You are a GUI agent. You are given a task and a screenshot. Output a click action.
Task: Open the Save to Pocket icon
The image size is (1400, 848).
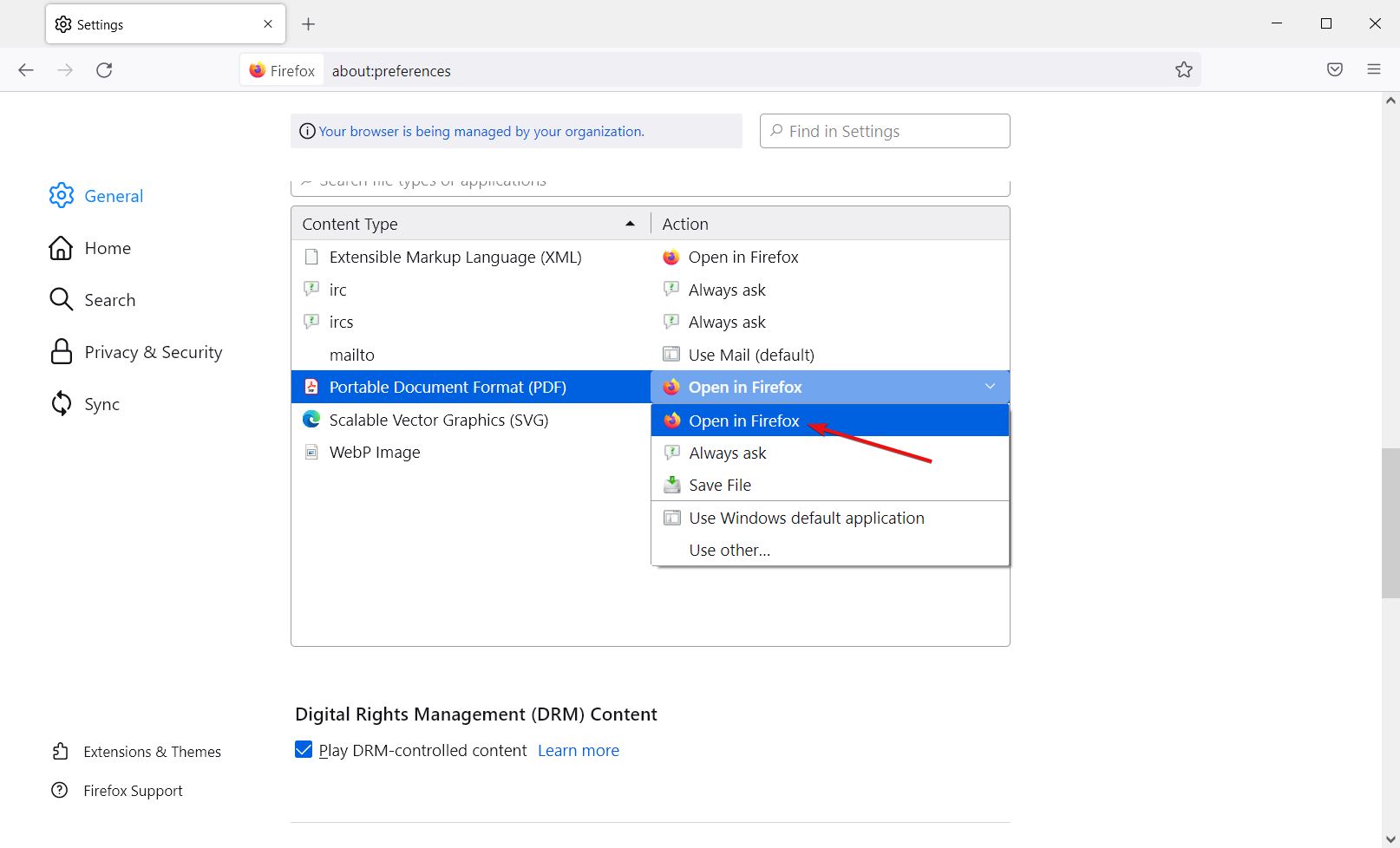point(1335,70)
